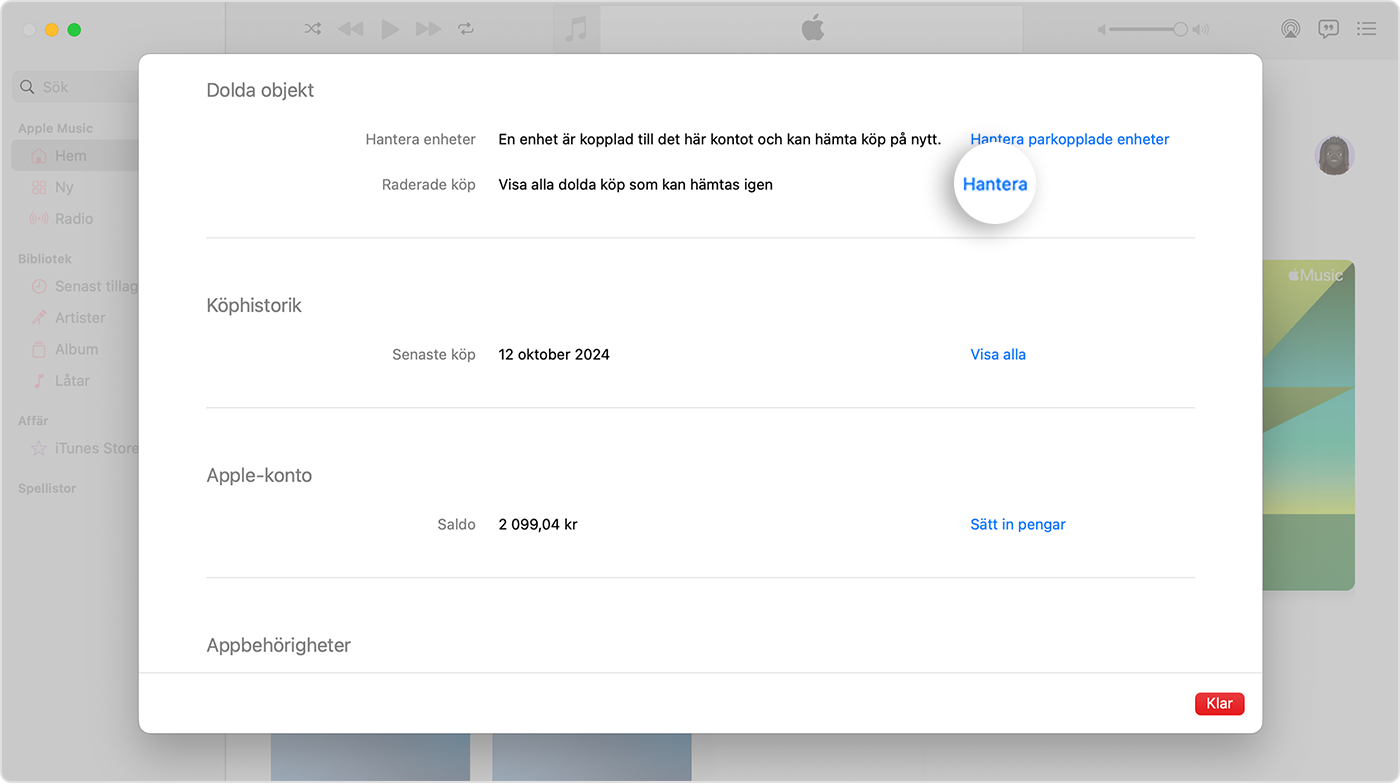
Task: Click the Apple Music sidebar header
Action: coord(55,128)
